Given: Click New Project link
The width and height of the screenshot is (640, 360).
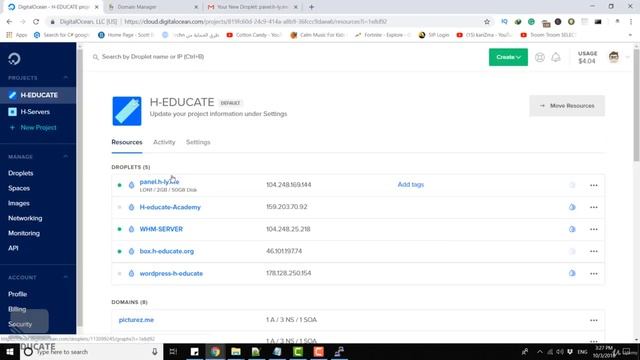Looking at the screenshot, I should point(38,127).
